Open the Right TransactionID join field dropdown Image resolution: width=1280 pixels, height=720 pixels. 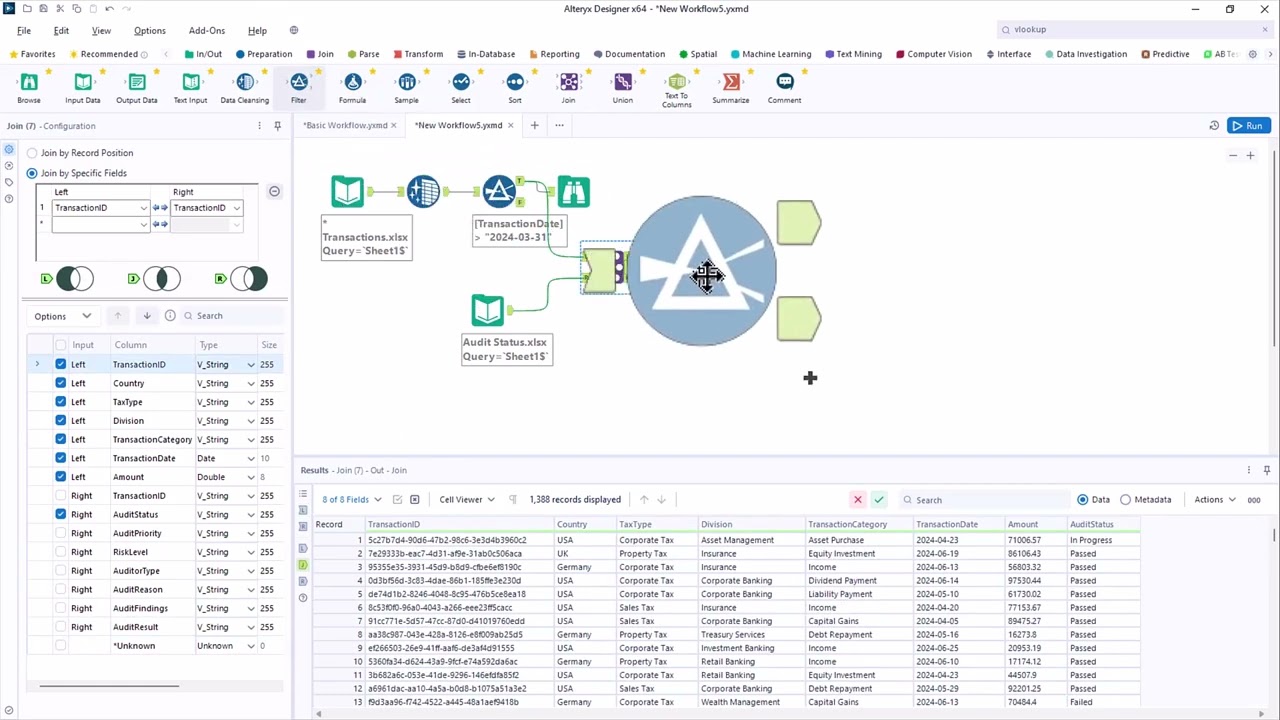pyautogui.click(x=236, y=208)
